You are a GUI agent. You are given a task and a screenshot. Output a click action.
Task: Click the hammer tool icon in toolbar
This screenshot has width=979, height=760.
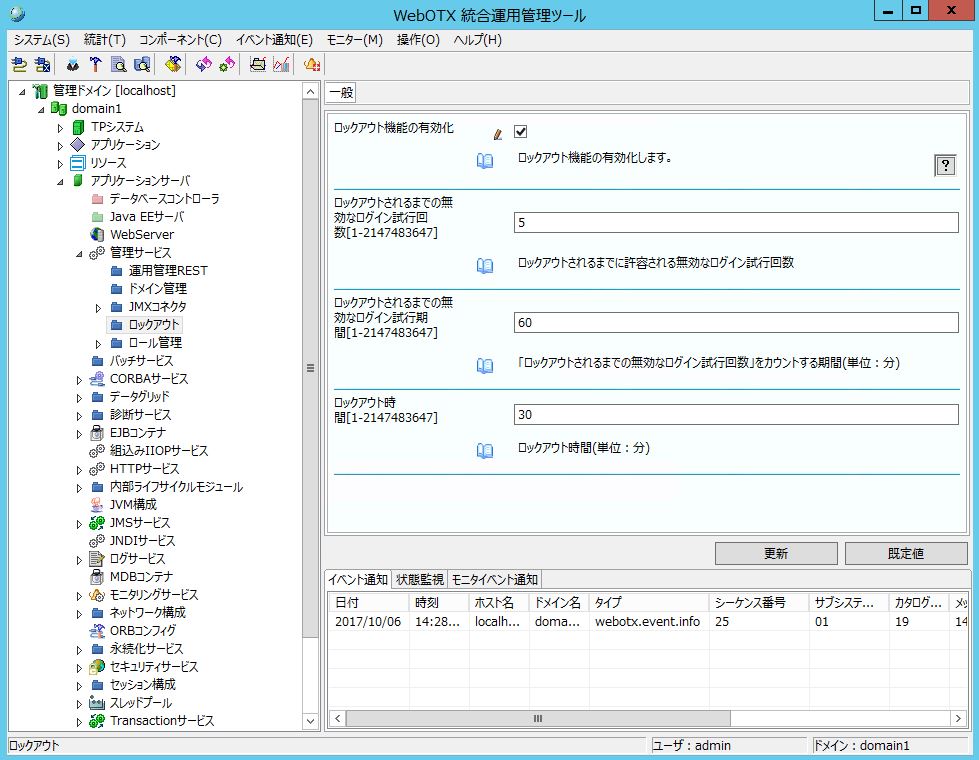96,65
